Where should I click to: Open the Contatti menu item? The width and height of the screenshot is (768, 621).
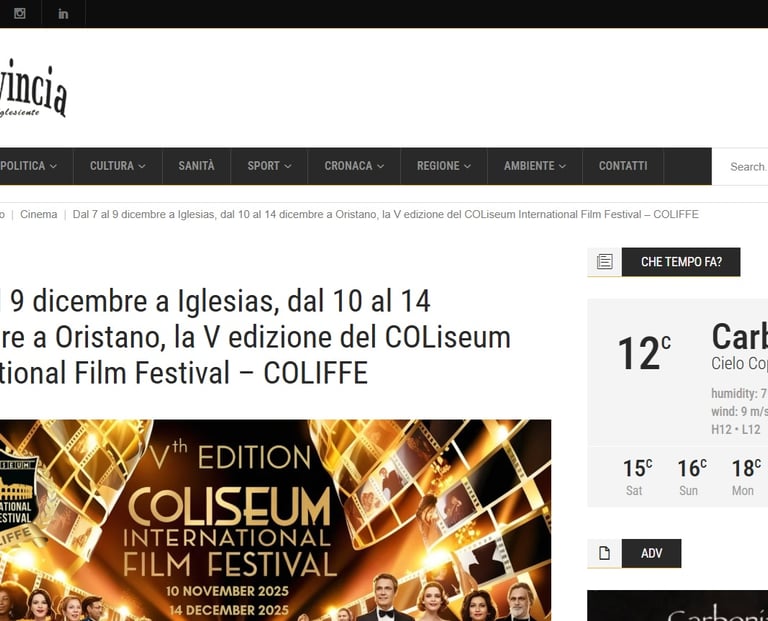point(623,166)
